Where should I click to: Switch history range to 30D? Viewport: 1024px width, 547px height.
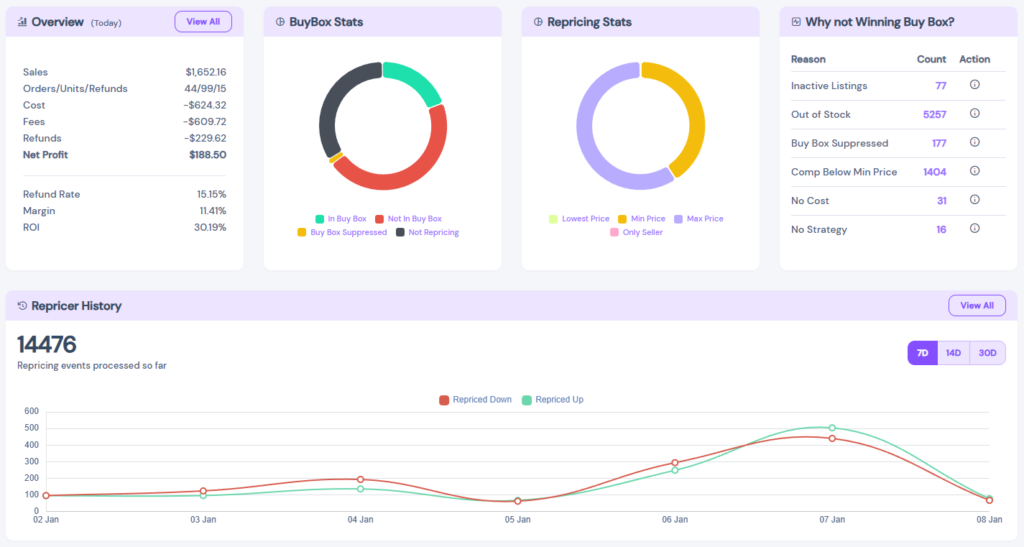987,353
